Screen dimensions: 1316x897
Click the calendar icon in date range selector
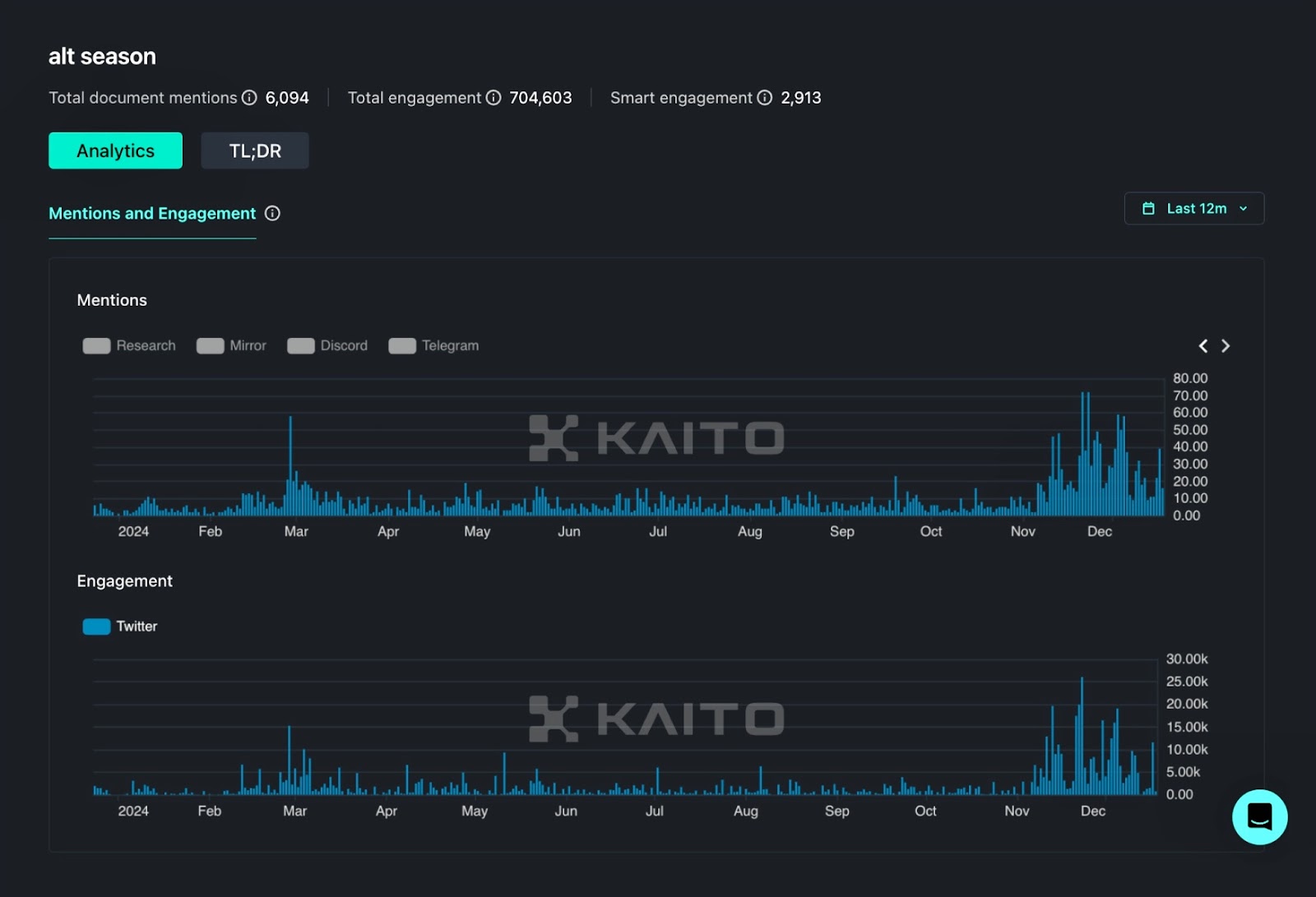[1148, 209]
